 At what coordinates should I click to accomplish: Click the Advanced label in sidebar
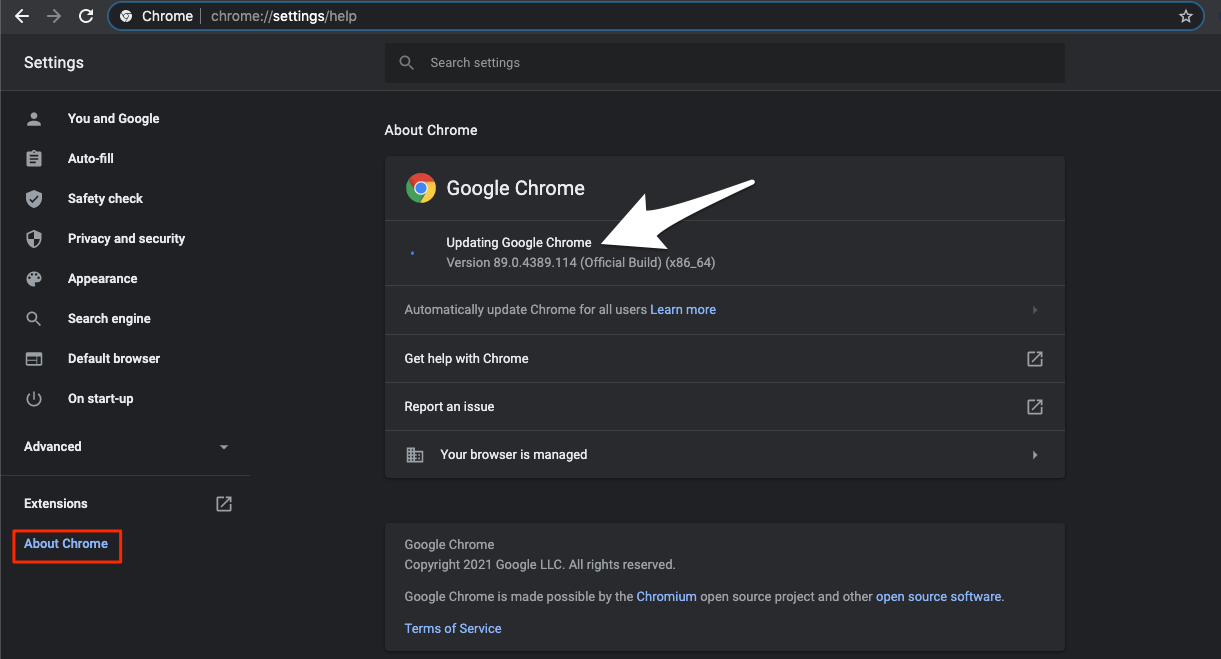click(53, 447)
